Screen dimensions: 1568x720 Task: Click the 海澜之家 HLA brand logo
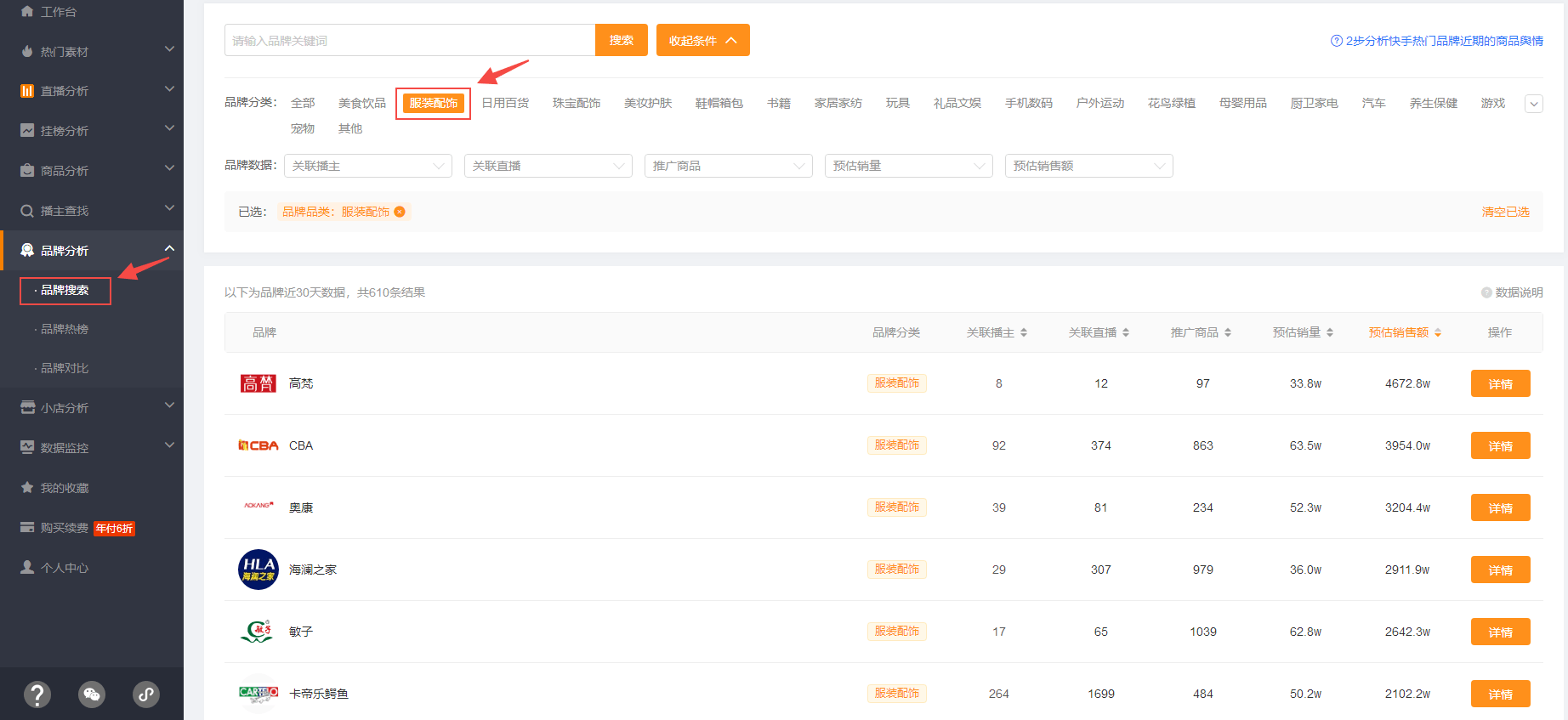pos(258,570)
